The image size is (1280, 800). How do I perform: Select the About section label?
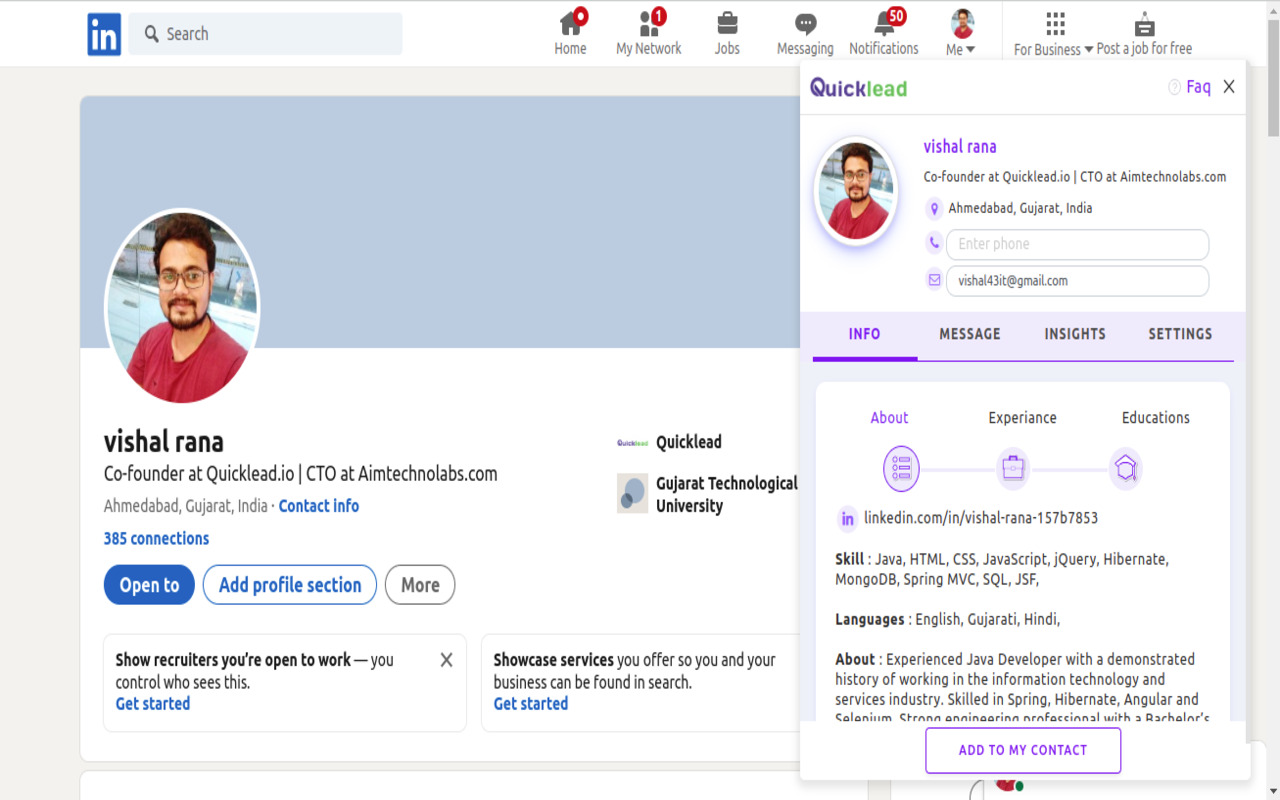889,418
